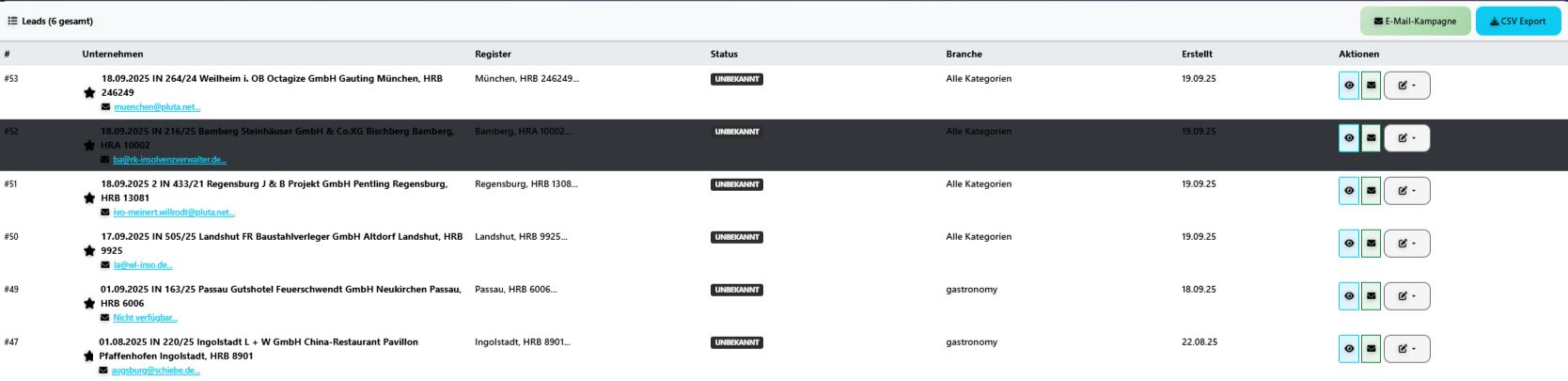The width and height of the screenshot is (1568, 381).
Task: Send email to lead #49 via envelope button
Action: (x=1371, y=296)
